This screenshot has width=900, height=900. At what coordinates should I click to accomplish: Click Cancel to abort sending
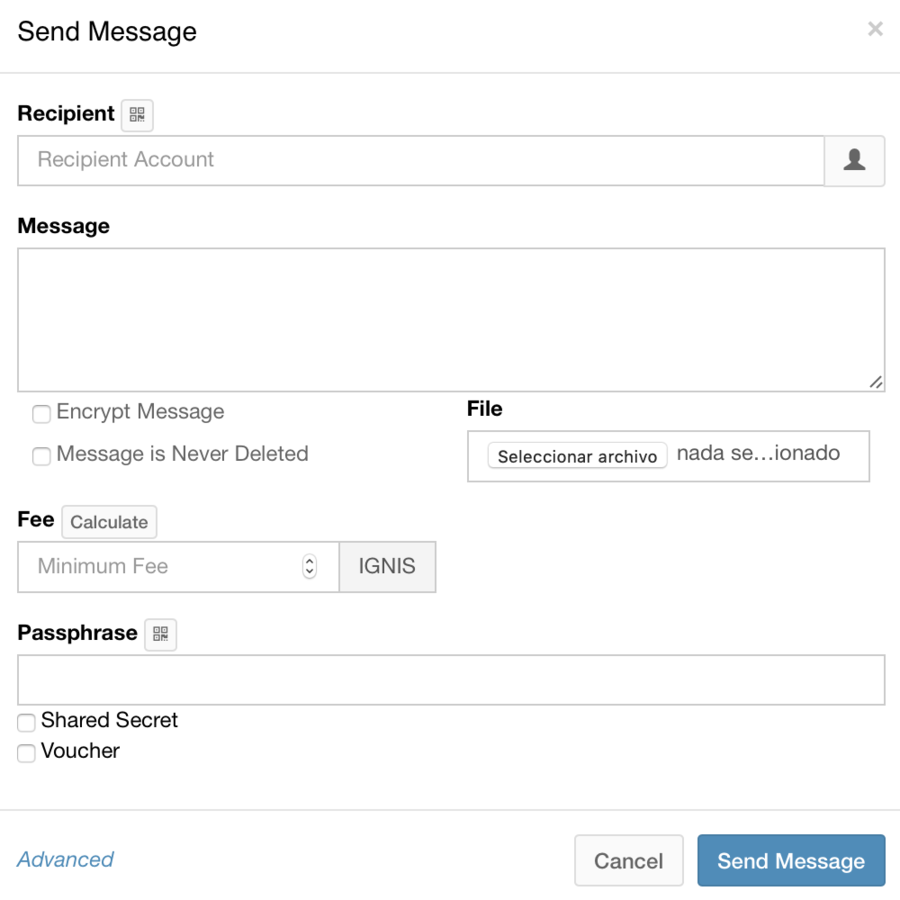(628, 860)
